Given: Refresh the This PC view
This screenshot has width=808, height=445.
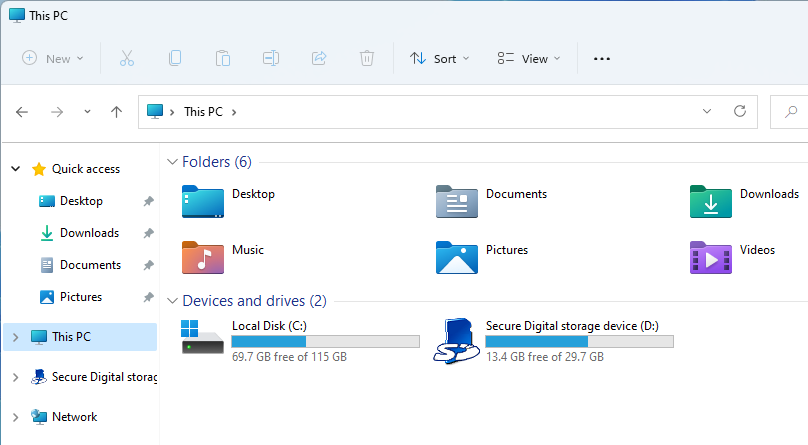Looking at the screenshot, I should coord(739,111).
